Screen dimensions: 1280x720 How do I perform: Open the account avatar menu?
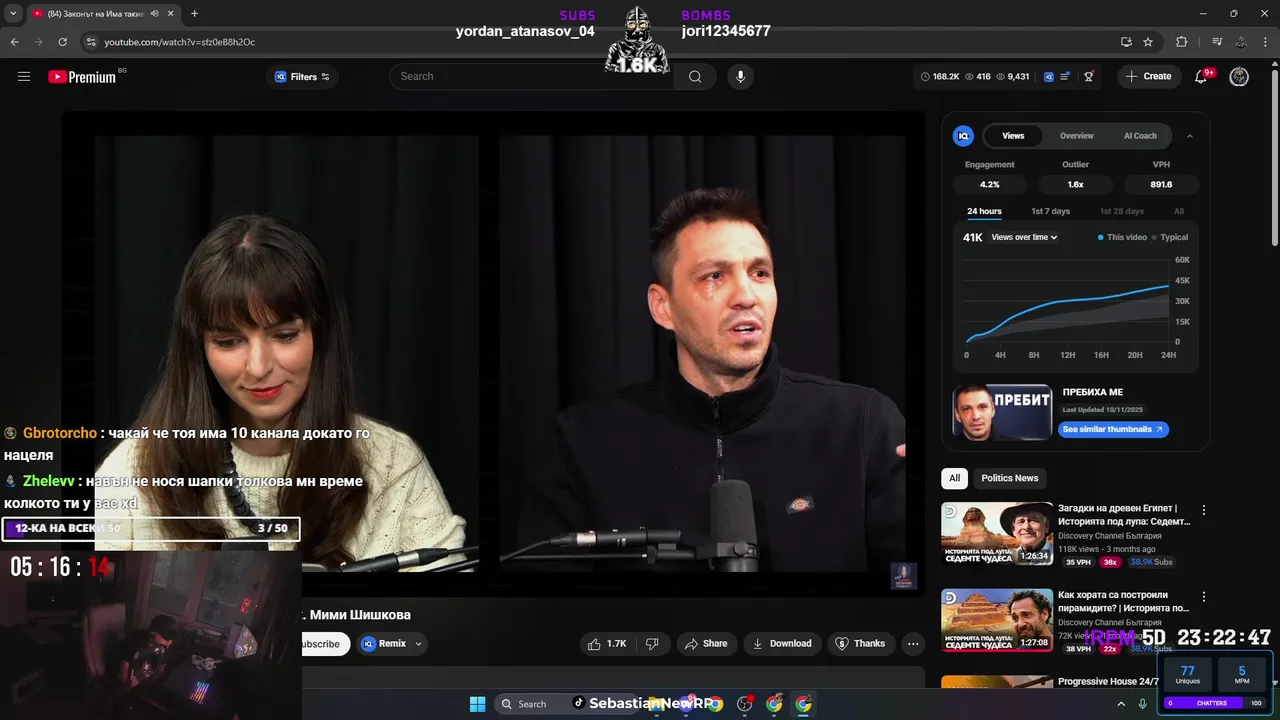pos(1239,77)
